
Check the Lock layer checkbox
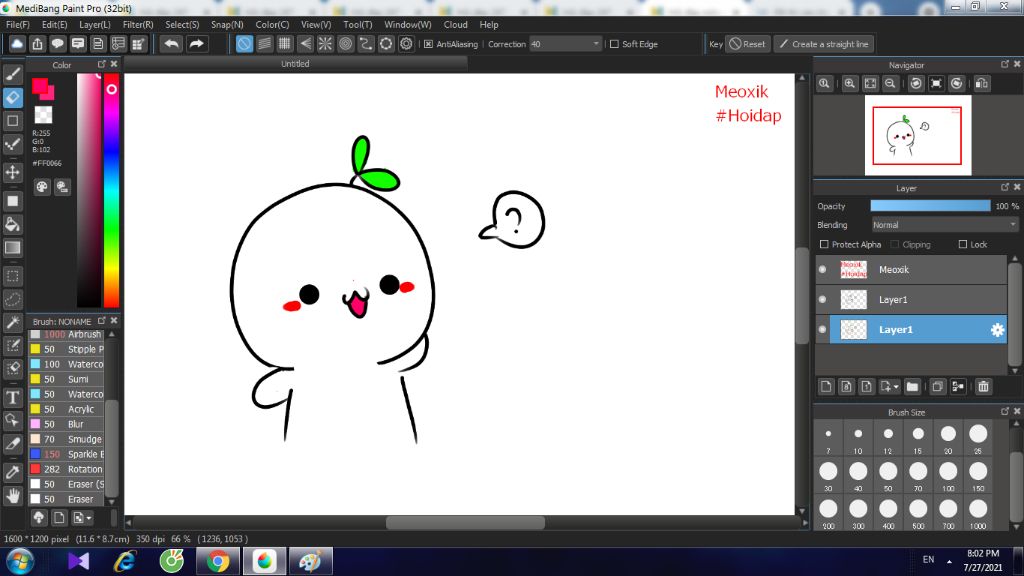point(963,244)
